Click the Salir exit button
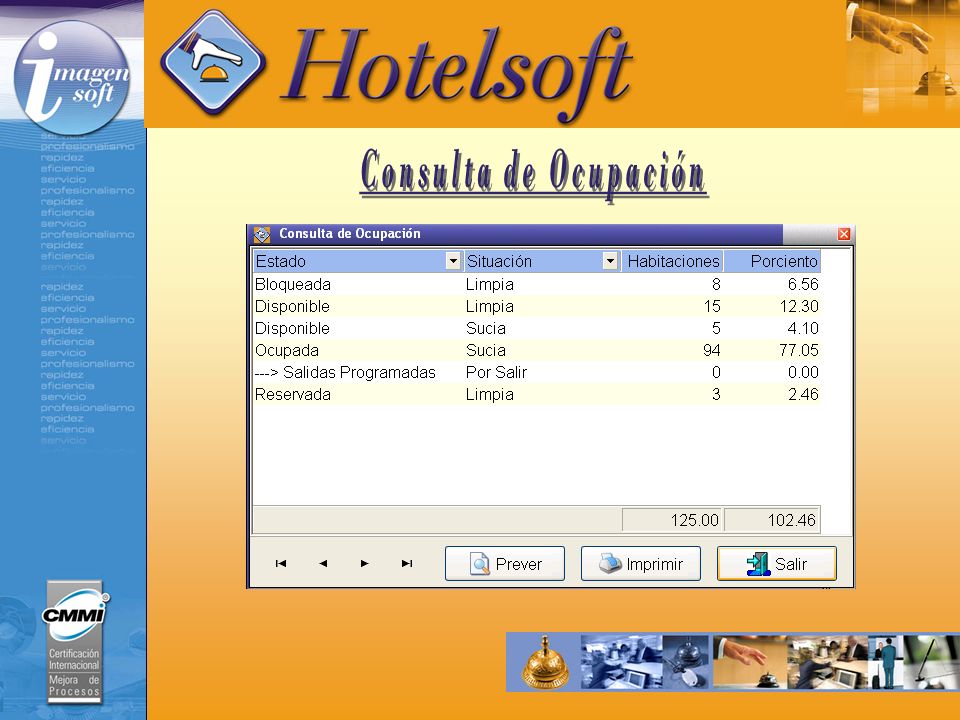This screenshot has height=720, width=960. pyautogui.click(x=776, y=563)
